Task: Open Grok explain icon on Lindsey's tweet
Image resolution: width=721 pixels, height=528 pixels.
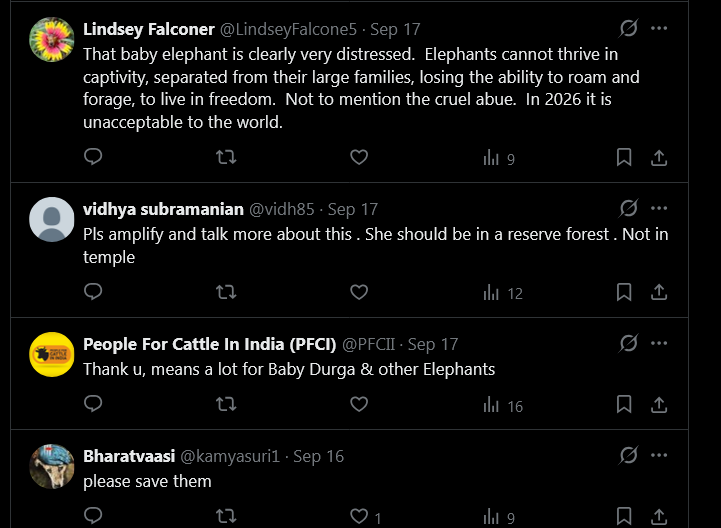Action: click(x=628, y=28)
